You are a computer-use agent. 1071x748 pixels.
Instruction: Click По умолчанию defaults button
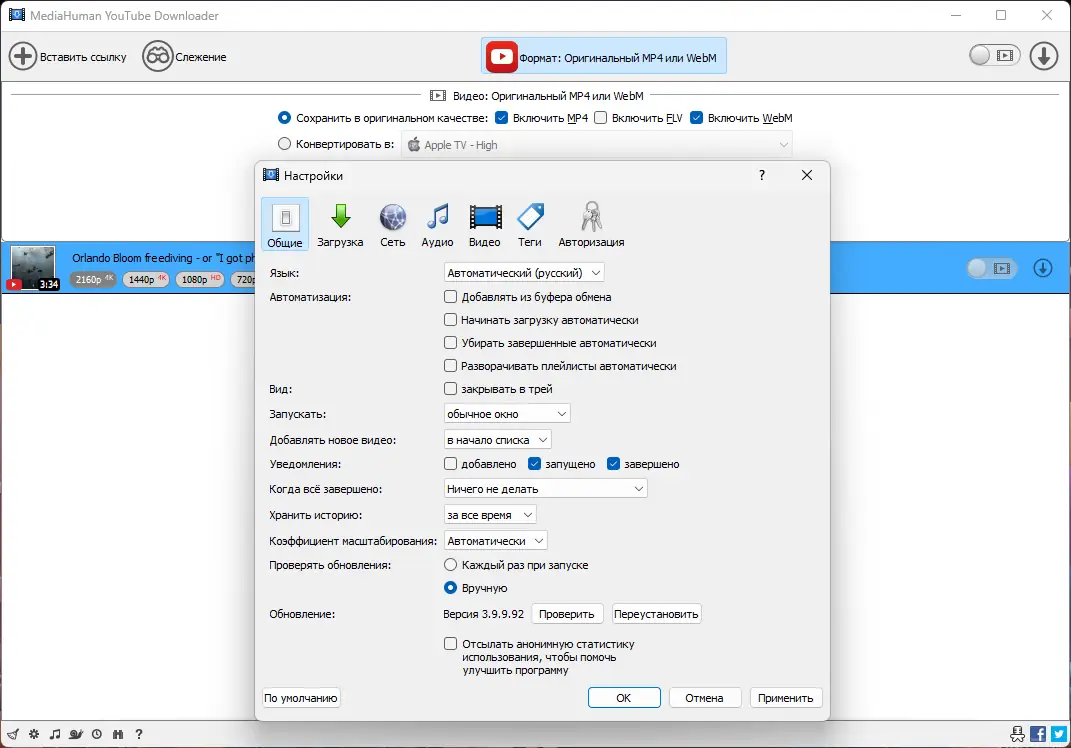tap(301, 698)
